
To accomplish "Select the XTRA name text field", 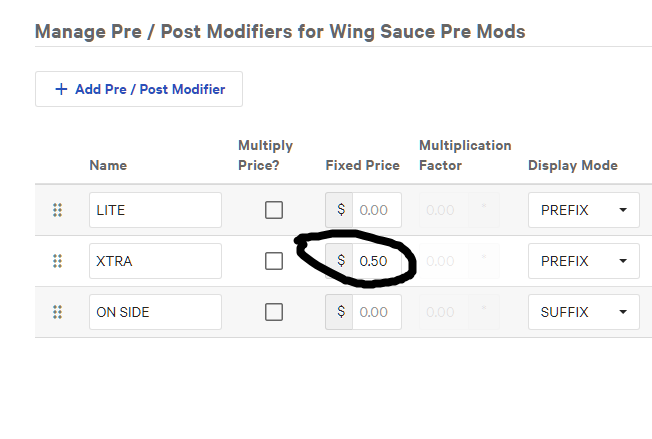I will click(x=155, y=261).
